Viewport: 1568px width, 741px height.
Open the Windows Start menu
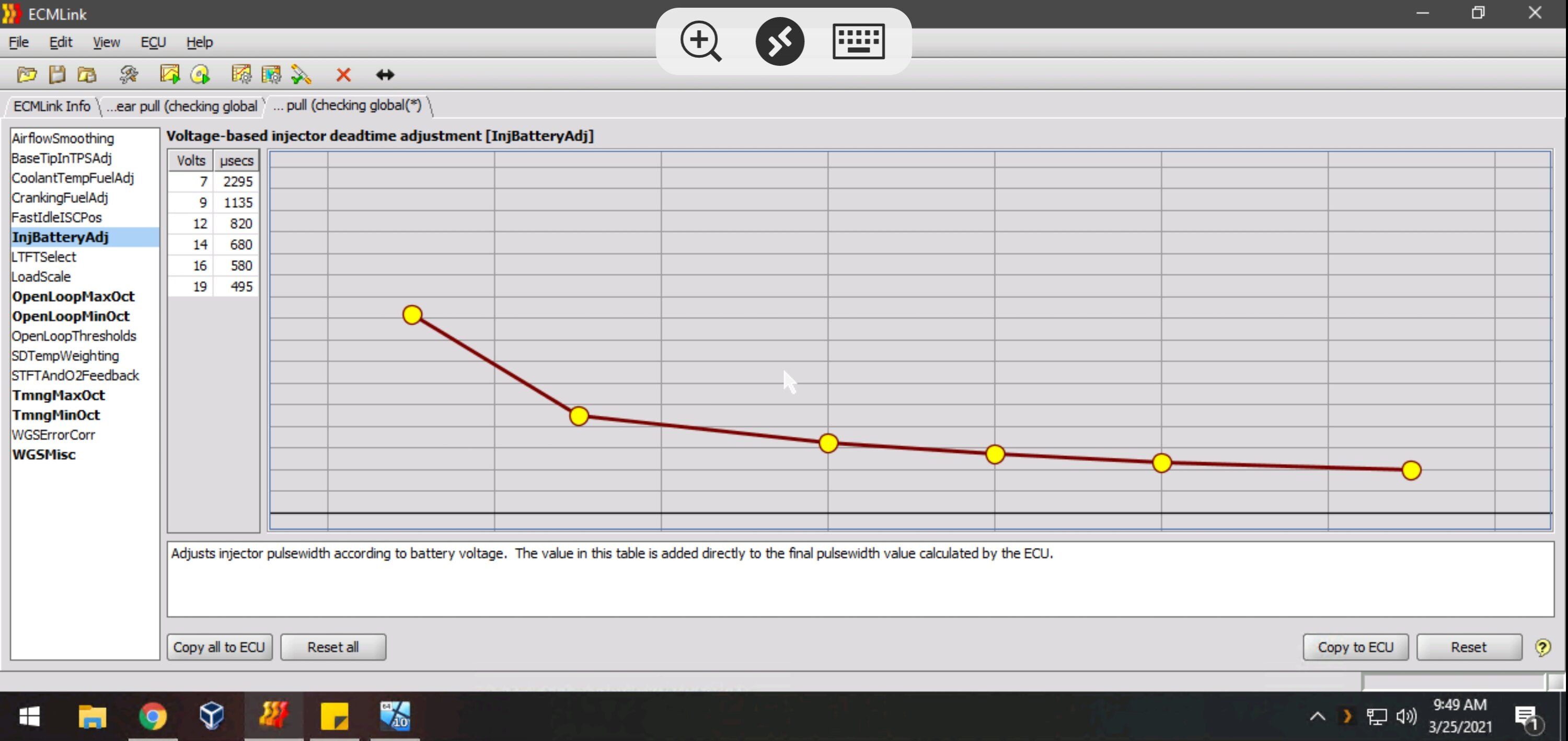(x=29, y=716)
